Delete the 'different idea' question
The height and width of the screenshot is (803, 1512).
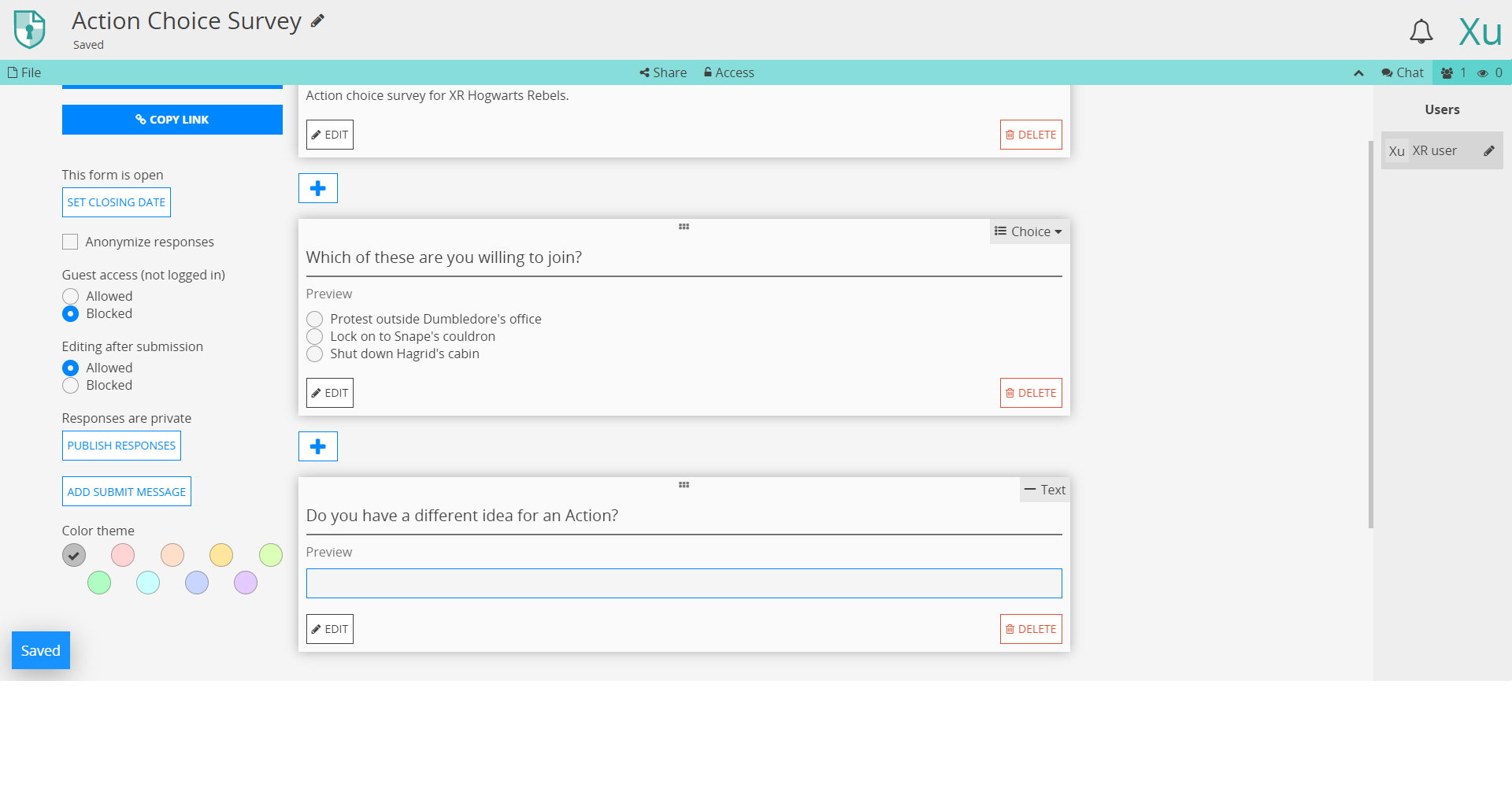(x=1031, y=629)
